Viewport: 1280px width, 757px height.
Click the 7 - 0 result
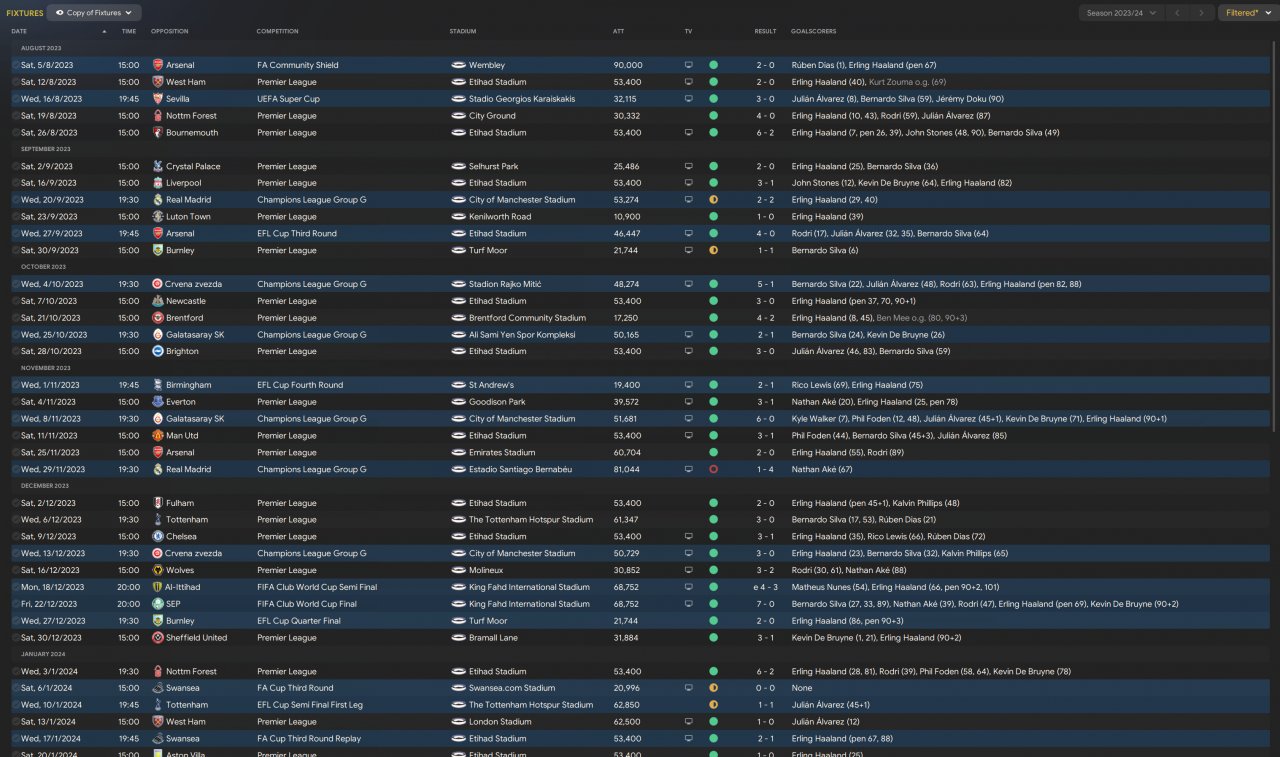point(765,604)
